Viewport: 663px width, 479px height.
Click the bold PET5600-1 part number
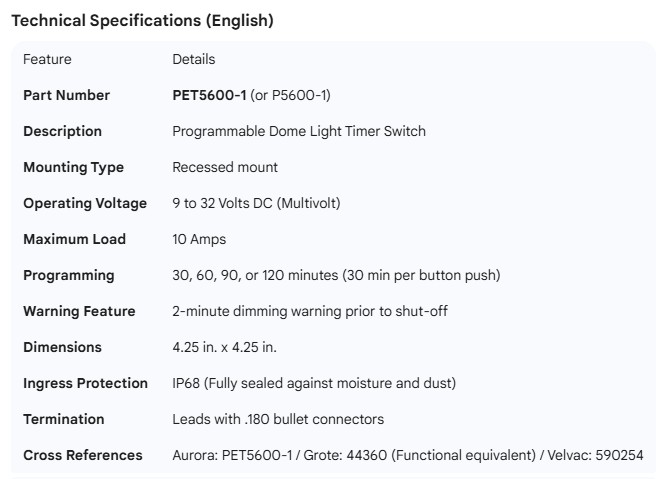click(x=209, y=95)
